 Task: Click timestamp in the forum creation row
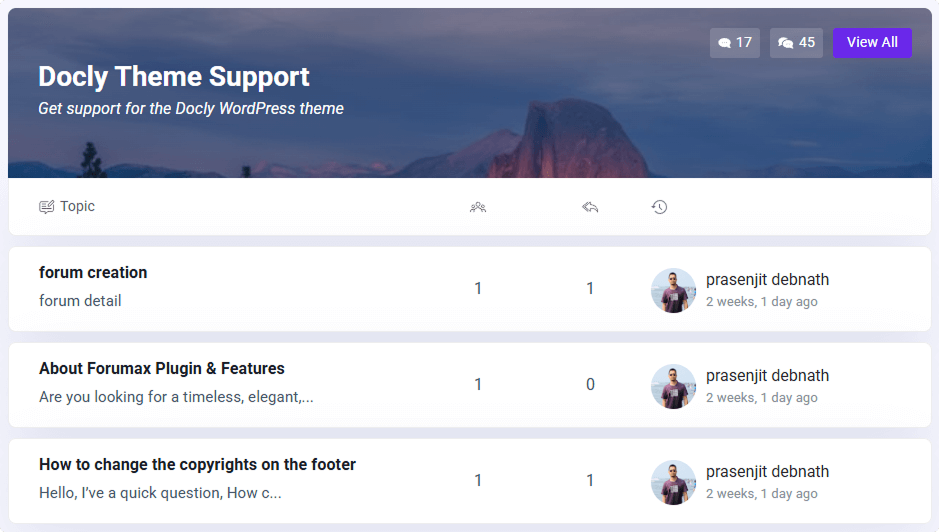pos(761,302)
